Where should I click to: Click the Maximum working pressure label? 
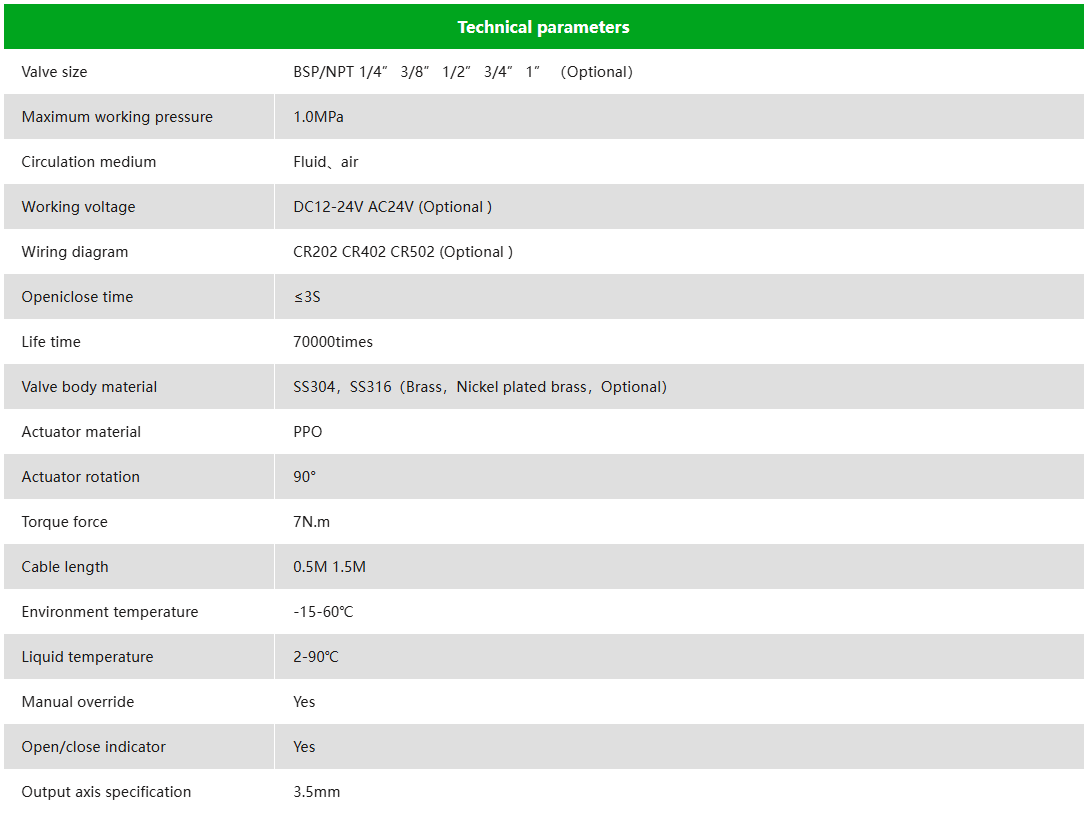(117, 117)
